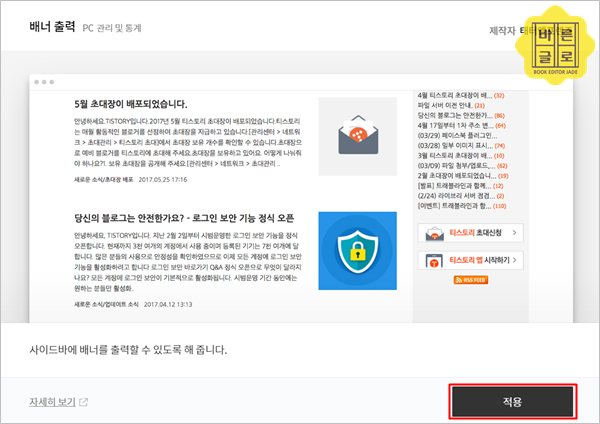This screenshot has width=600, height=424.
Task: Click the envelope invitation thumbnail image
Action: [357, 136]
